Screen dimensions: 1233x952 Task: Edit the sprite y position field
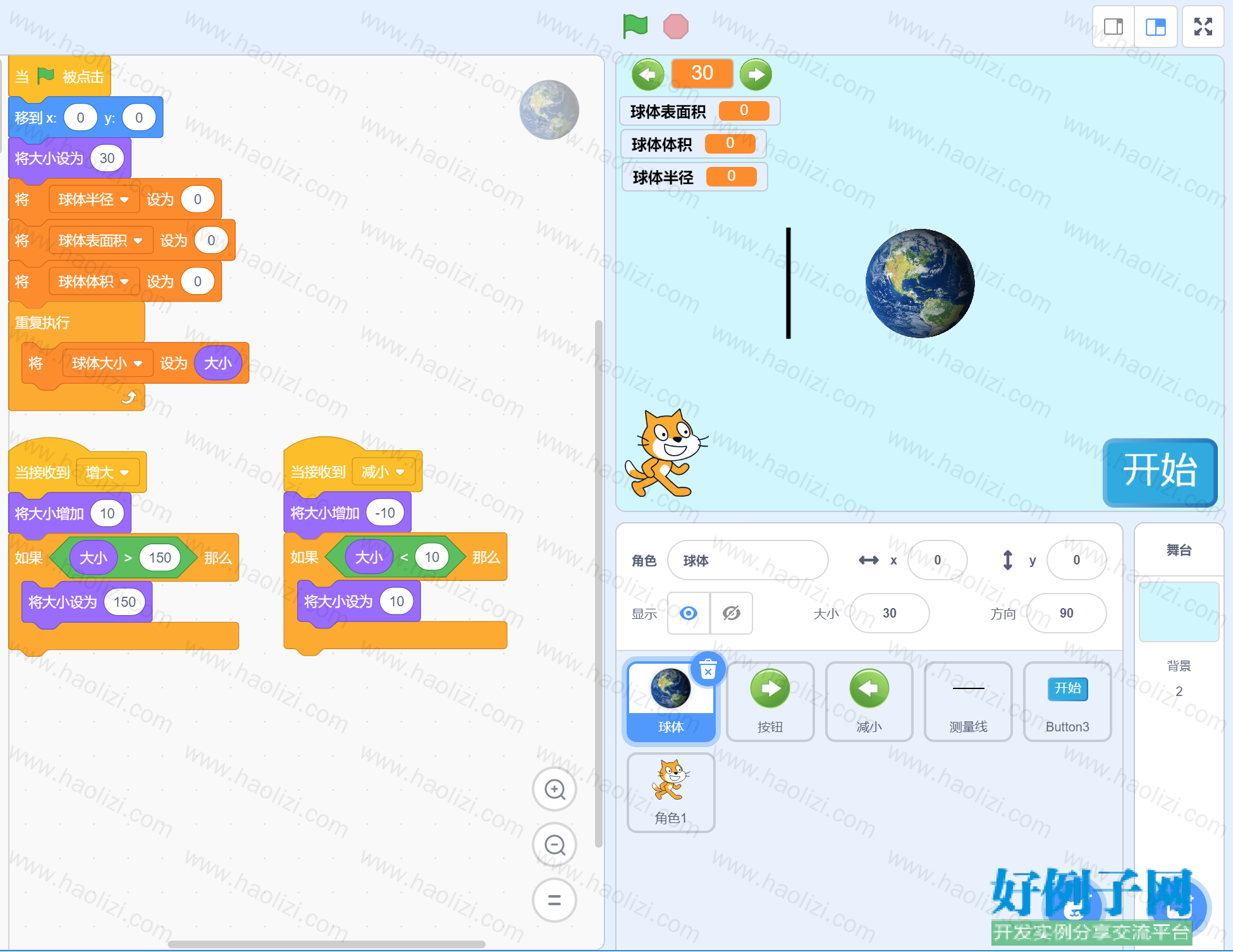[1077, 560]
